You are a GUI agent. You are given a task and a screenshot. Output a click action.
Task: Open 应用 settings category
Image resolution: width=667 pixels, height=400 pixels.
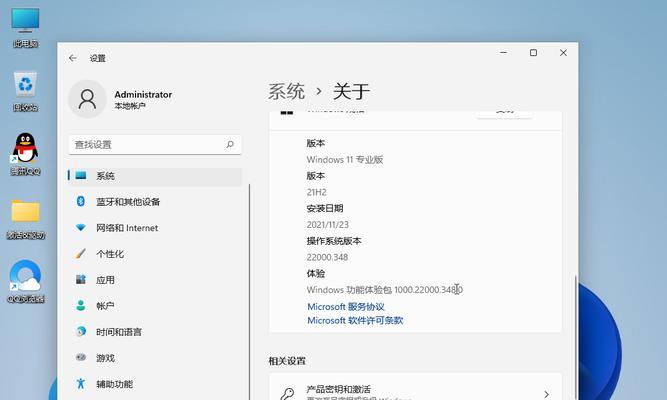tap(154, 280)
